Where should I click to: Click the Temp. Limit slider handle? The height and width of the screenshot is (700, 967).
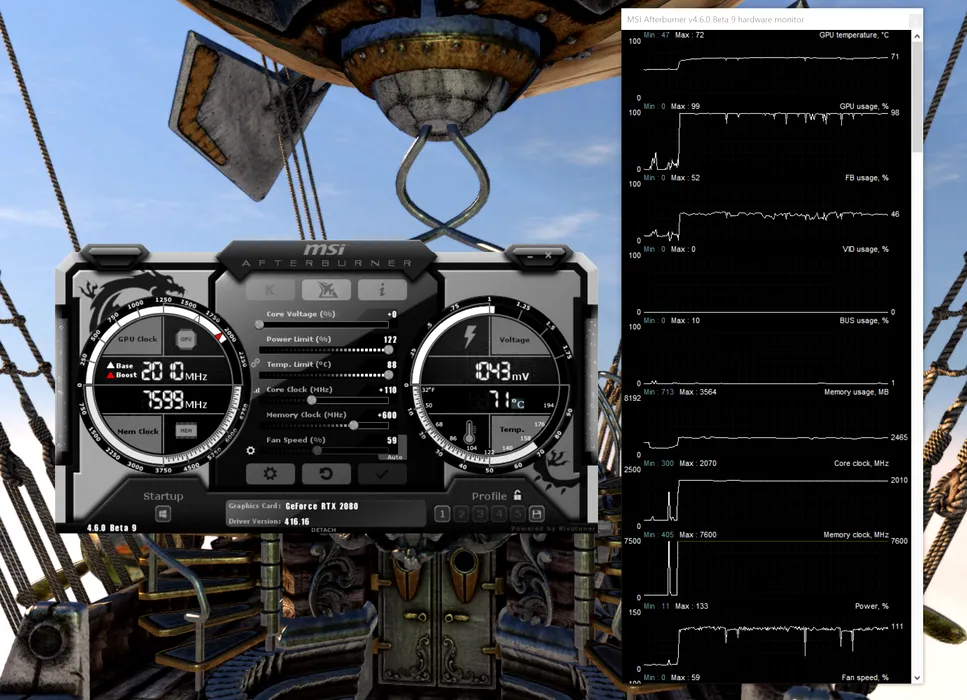tap(389, 375)
